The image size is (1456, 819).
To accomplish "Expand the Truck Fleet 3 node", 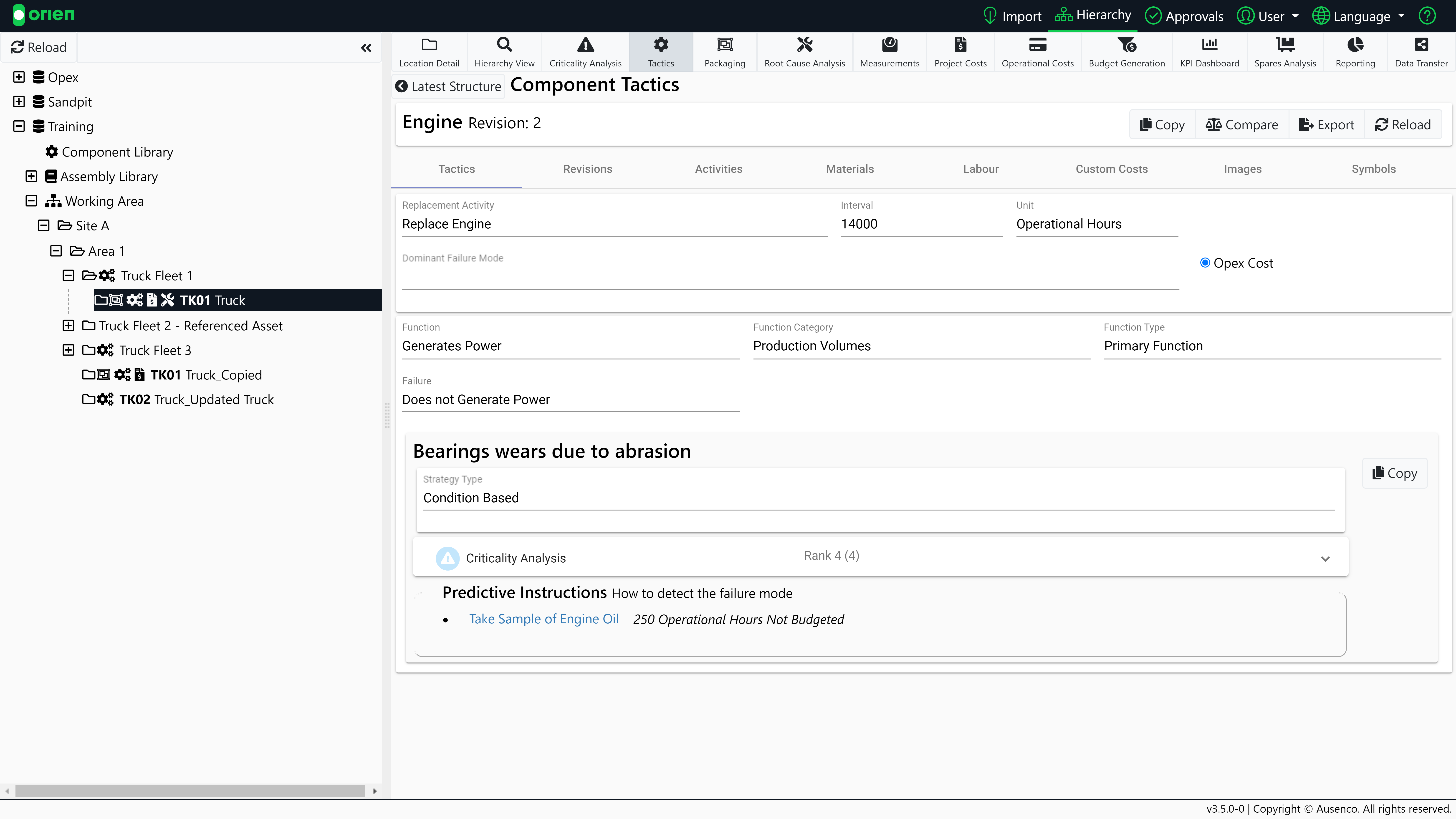I will click(68, 350).
